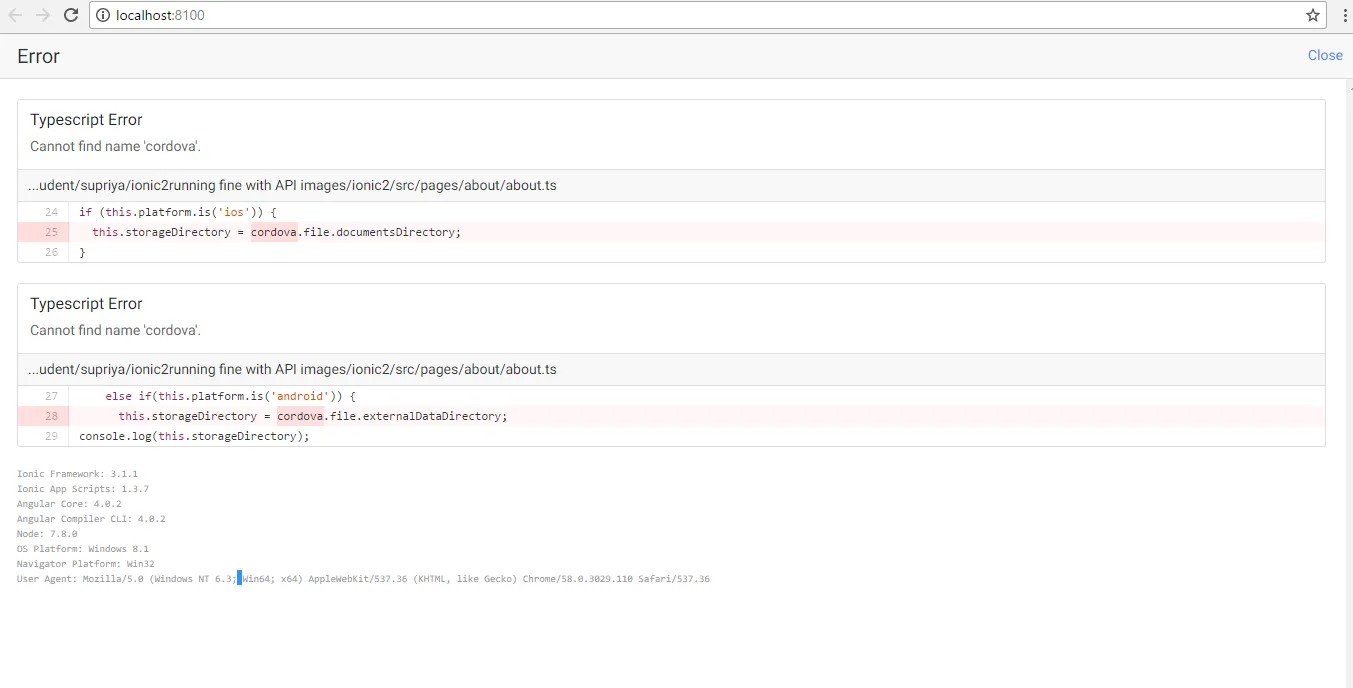Select the second 'Typescript Error' heading
1353x688 pixels.
pyautogui.click(x=86, y=304)
